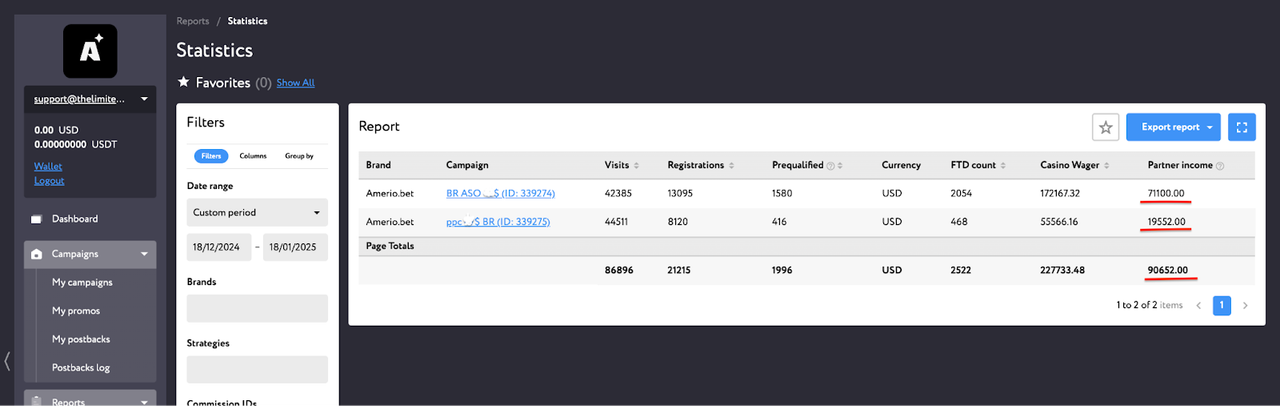Open campaign BR ASO ID 339274 link
Screen dimensions: 1280x406
(500, 193)
